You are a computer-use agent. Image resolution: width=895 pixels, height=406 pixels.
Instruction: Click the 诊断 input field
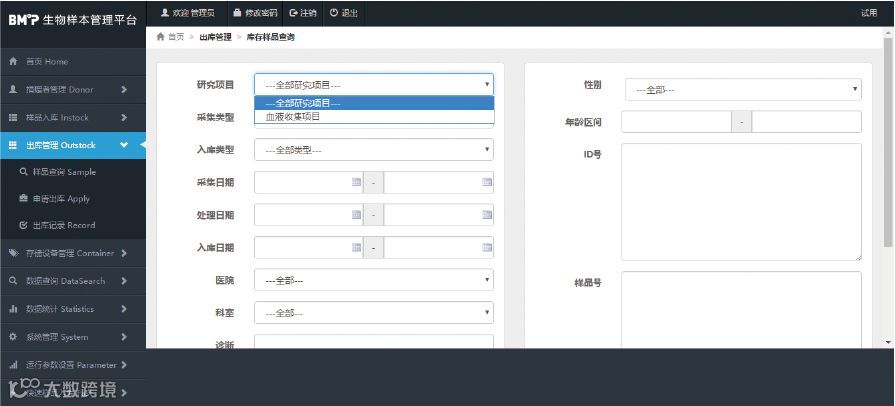click(374, 342)
